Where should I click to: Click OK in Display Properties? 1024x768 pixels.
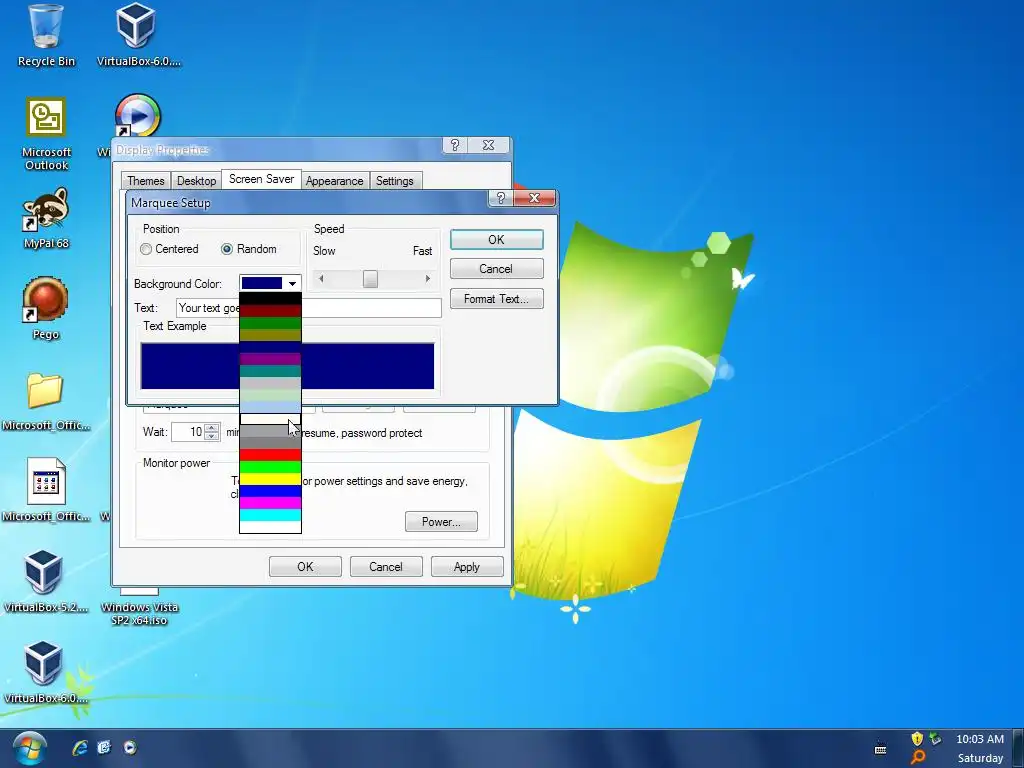[305, 567]
